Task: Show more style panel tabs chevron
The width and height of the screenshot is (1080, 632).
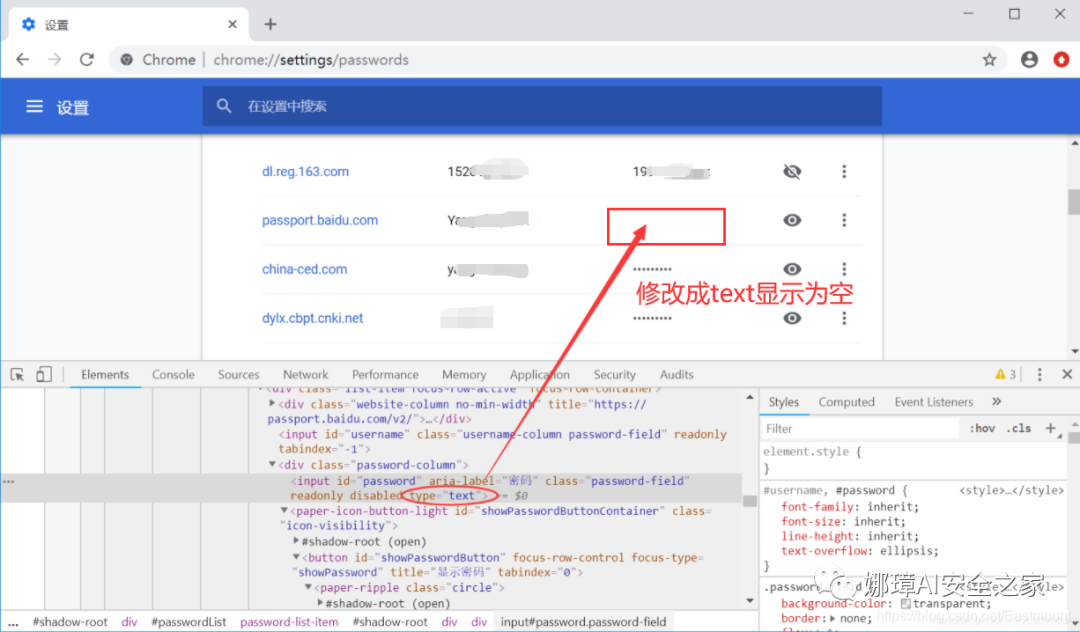Action: pos(997,401)
